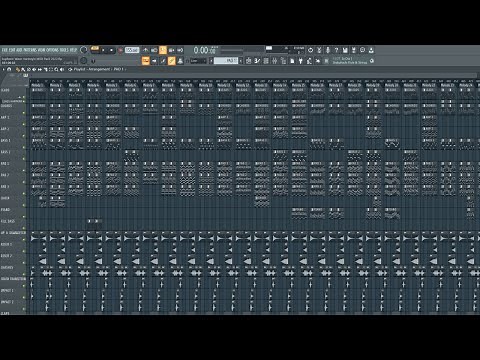Open the Browser view icon
The image size is (480, 360).
pyautogui.click(x=180, y=61)
